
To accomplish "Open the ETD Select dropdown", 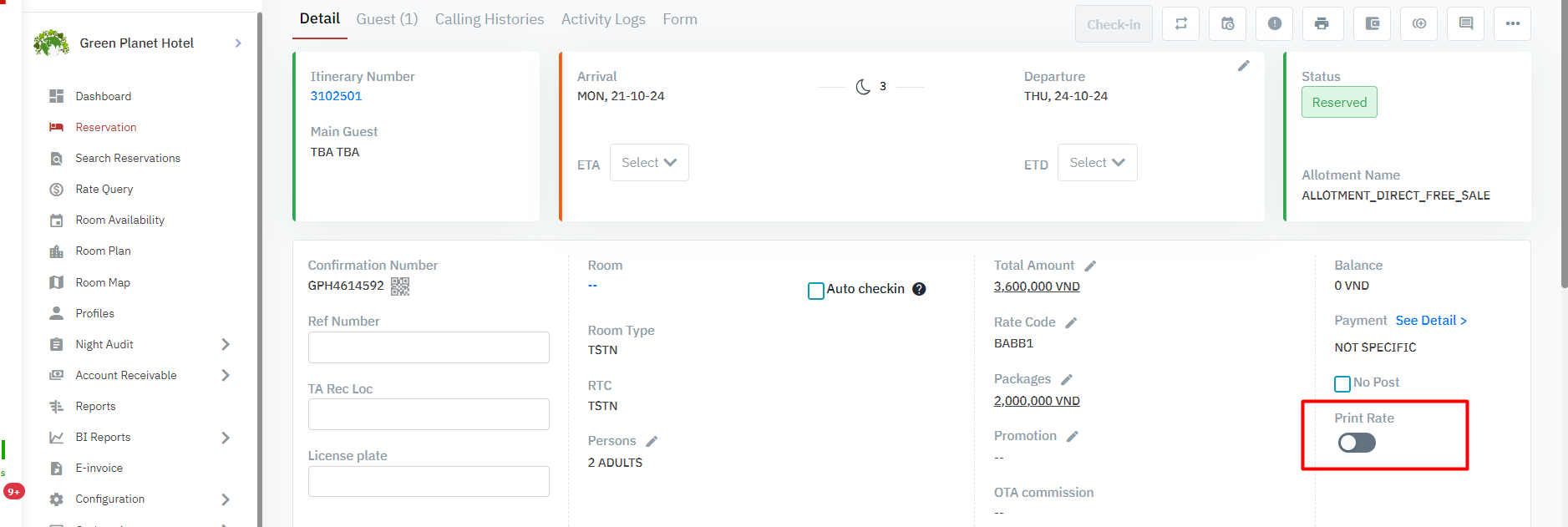I will point(1096,163).
